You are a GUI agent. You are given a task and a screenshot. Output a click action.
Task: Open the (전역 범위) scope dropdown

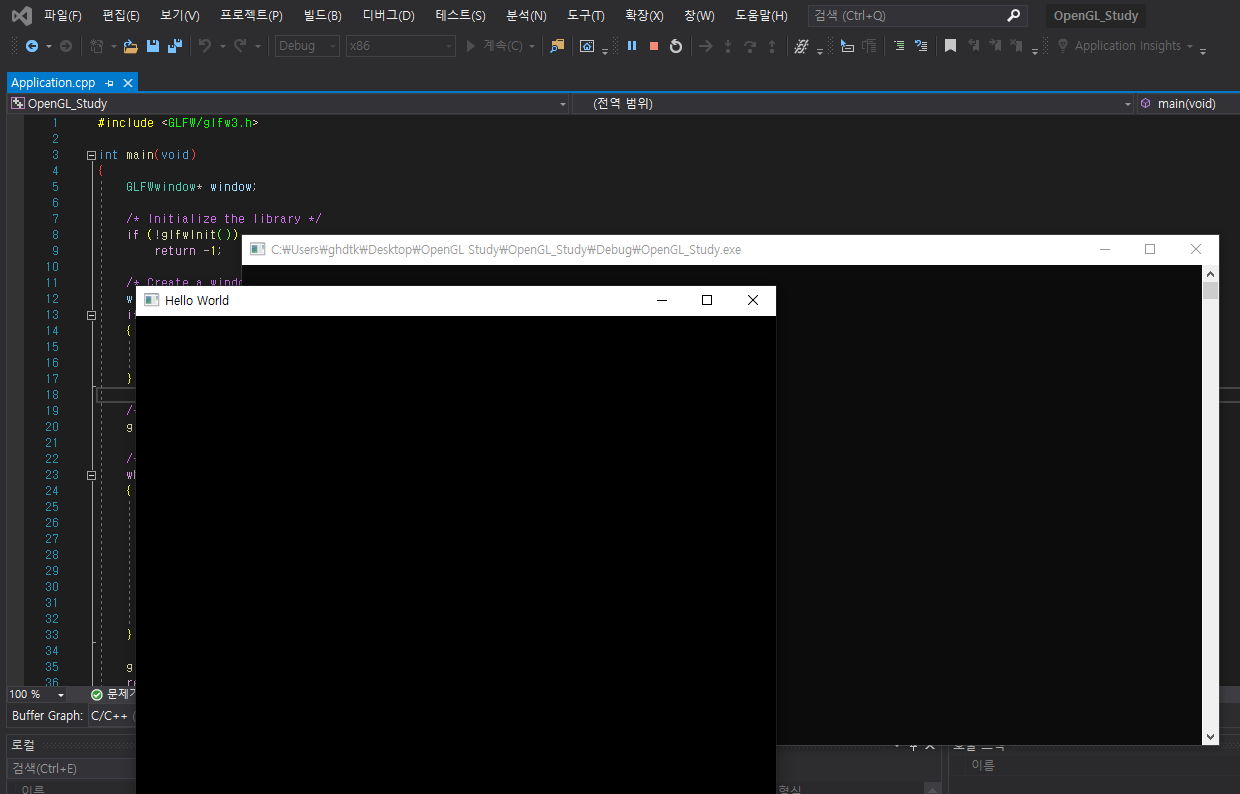[853, 104]
